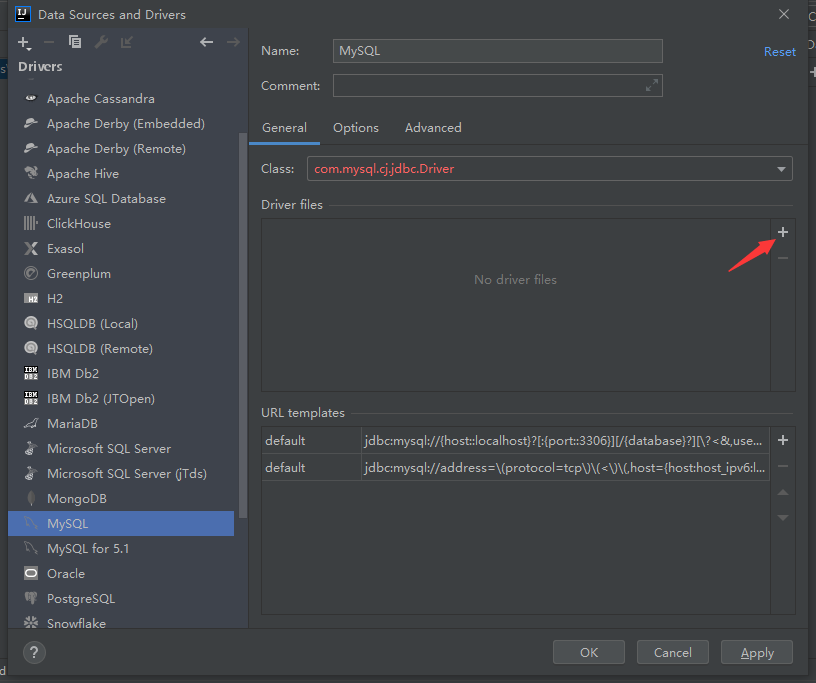Click the duplicate icon in left toolbar
The width and height of the screenshot is (816, 683).
(x=75, y=42)
